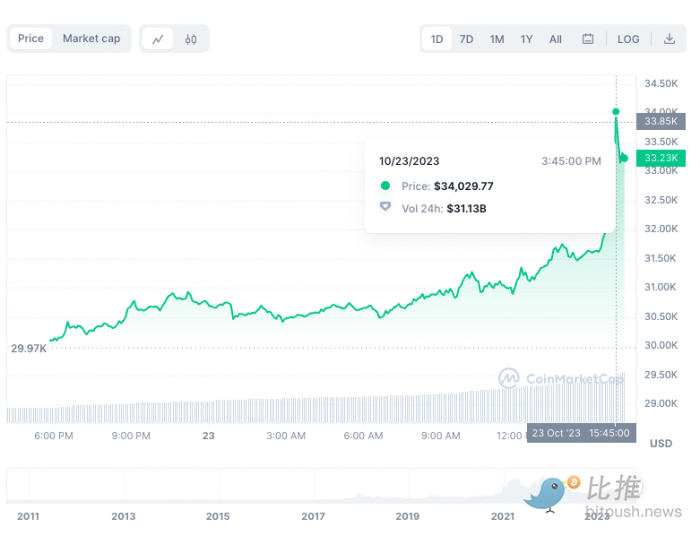The height and width of the screenshot is (536, 700).
Task: Click the 6:00 AM axis label
Action: [x=363, y=436]
